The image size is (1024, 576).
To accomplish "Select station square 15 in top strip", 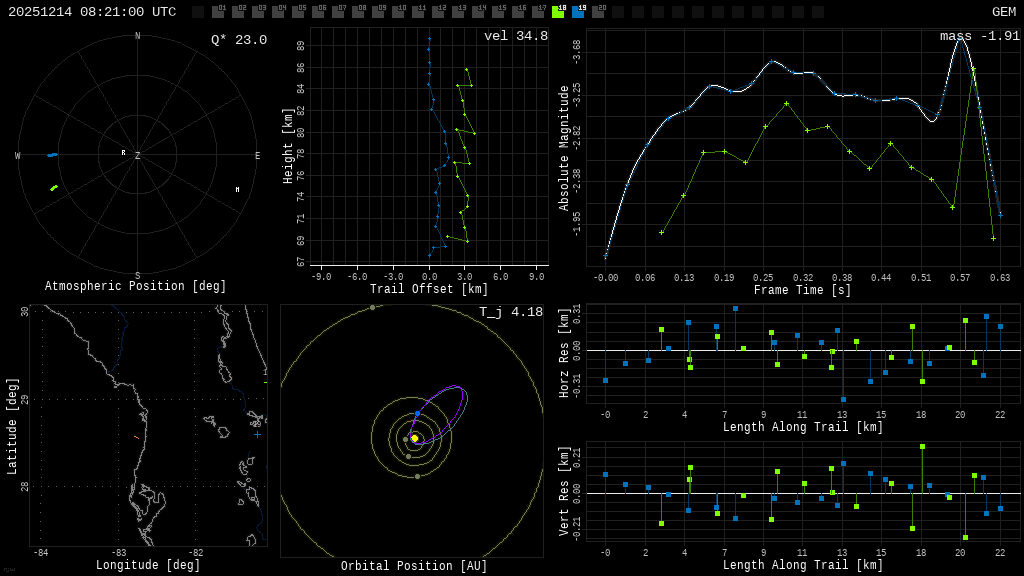I will (x=498, y=12).
